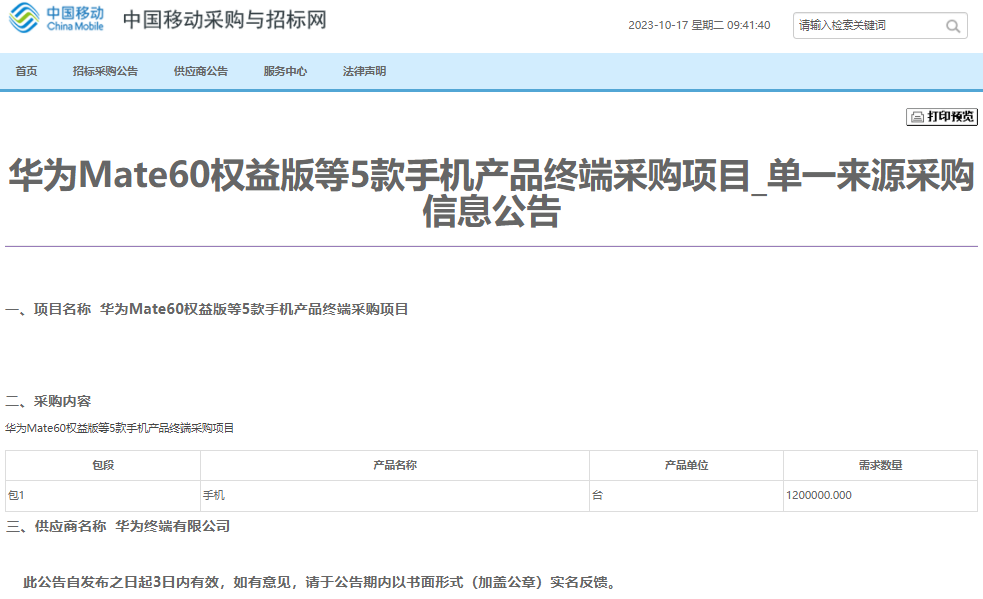
Task: Click the 包1 table cell
Action: point(103,496)
